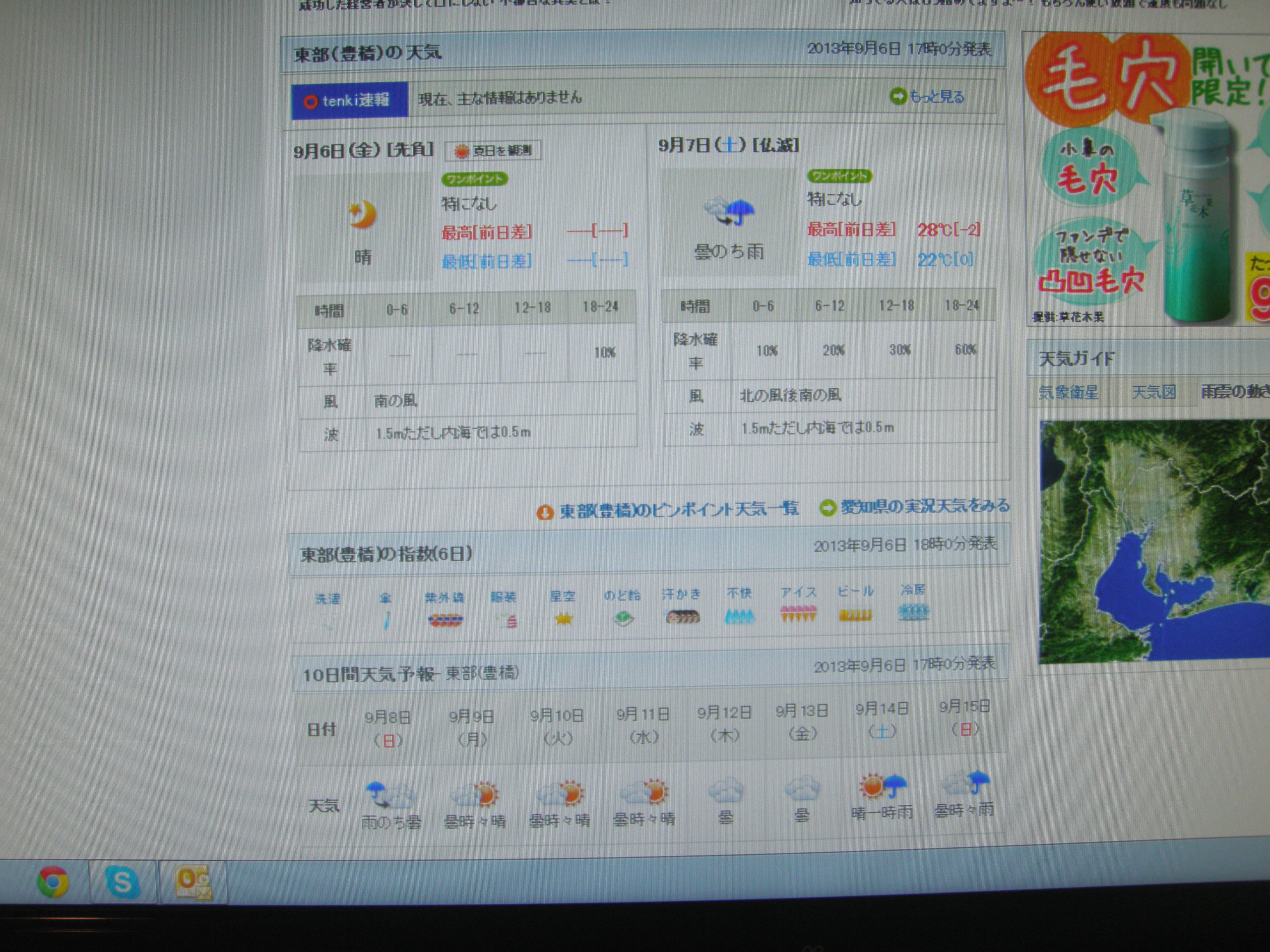This screenshot has width=1270, height=952.
Task: Click the 9月7日(土)[仏滅] date heading
Action: click(x=729, y=145)
